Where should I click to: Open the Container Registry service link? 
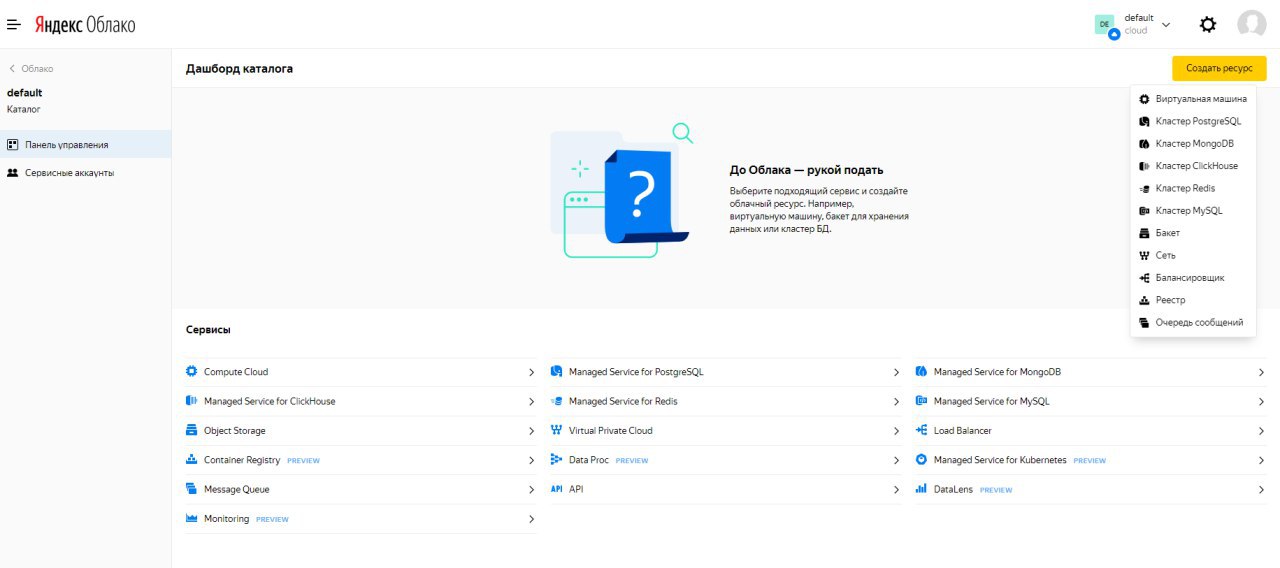[242, 460]
